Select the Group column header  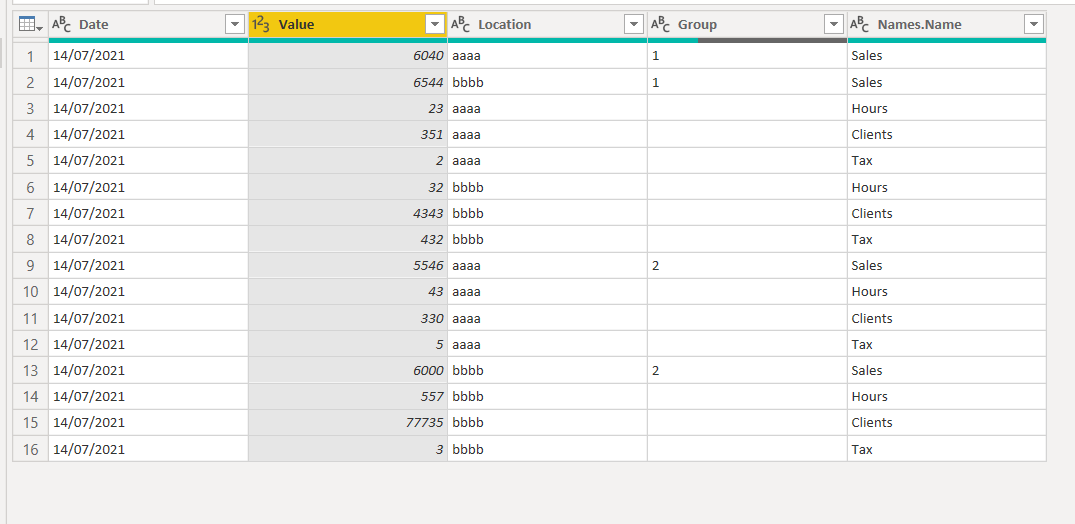coord(747,25)
